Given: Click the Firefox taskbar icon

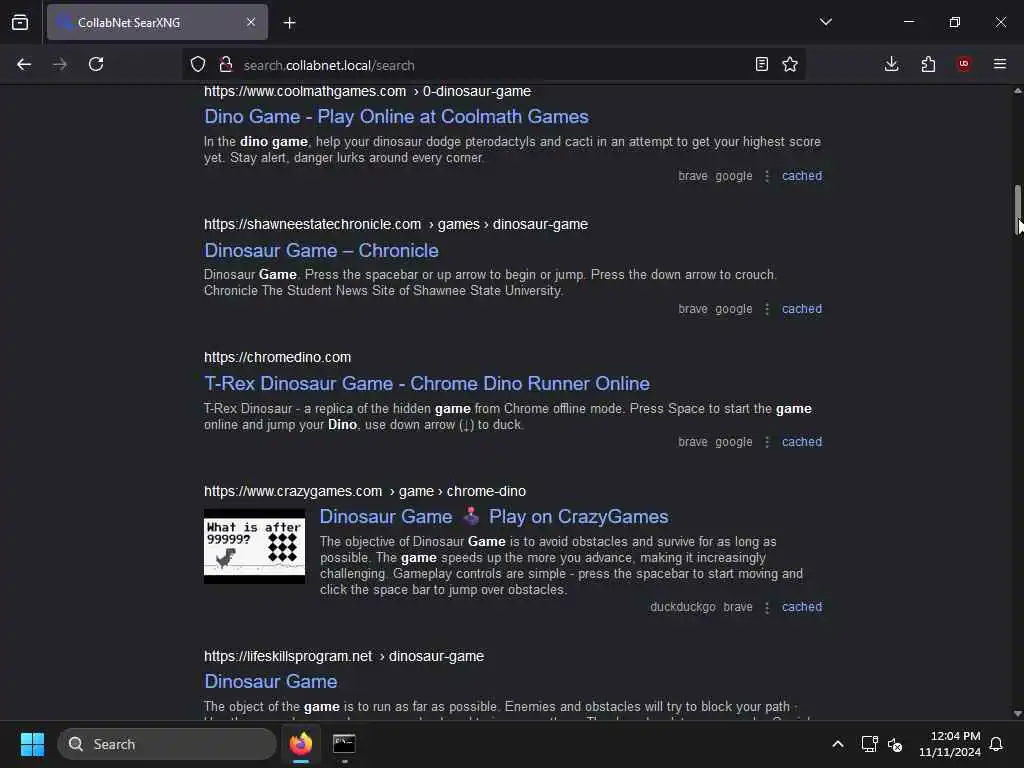Looking at the screenshot, I should [301, 744].
